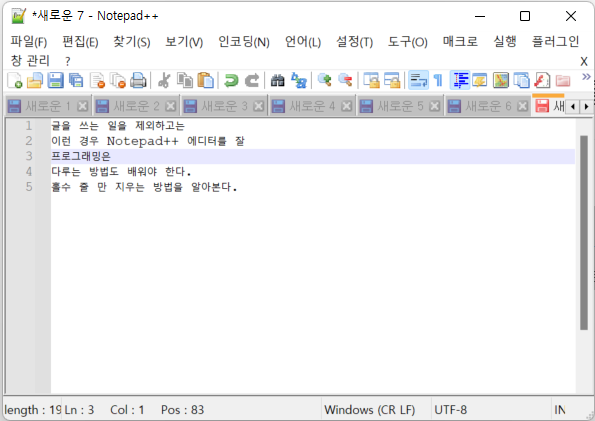Save the current document with Save icon

click(x=55, y=80)
